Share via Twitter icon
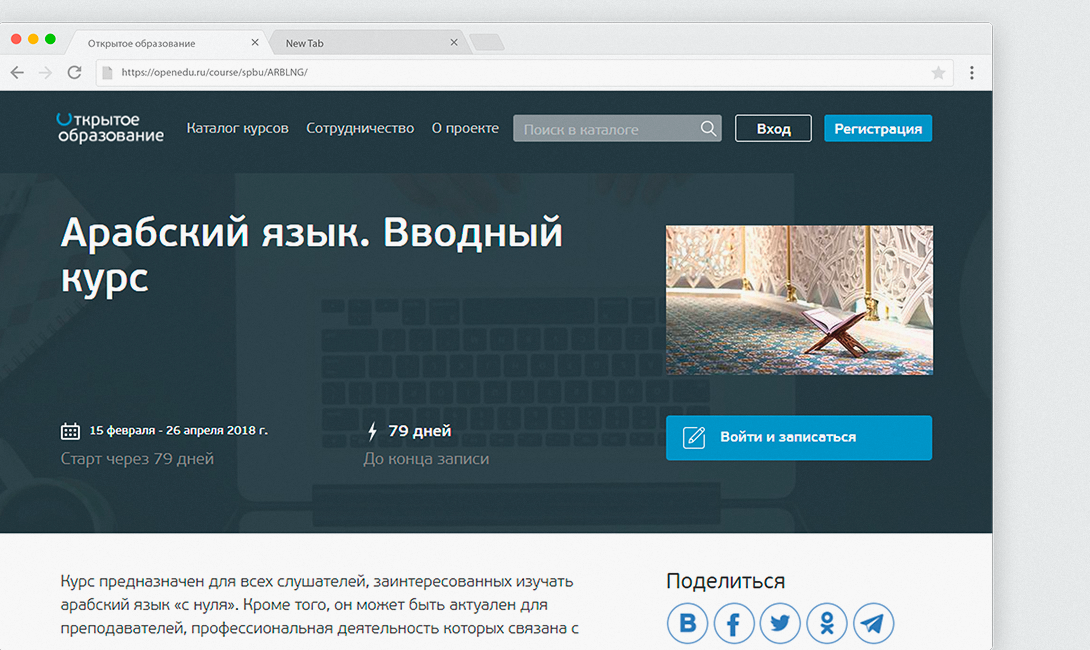Image resolution: width=1090 pixels, height=650 pixels. coord(780,623)
